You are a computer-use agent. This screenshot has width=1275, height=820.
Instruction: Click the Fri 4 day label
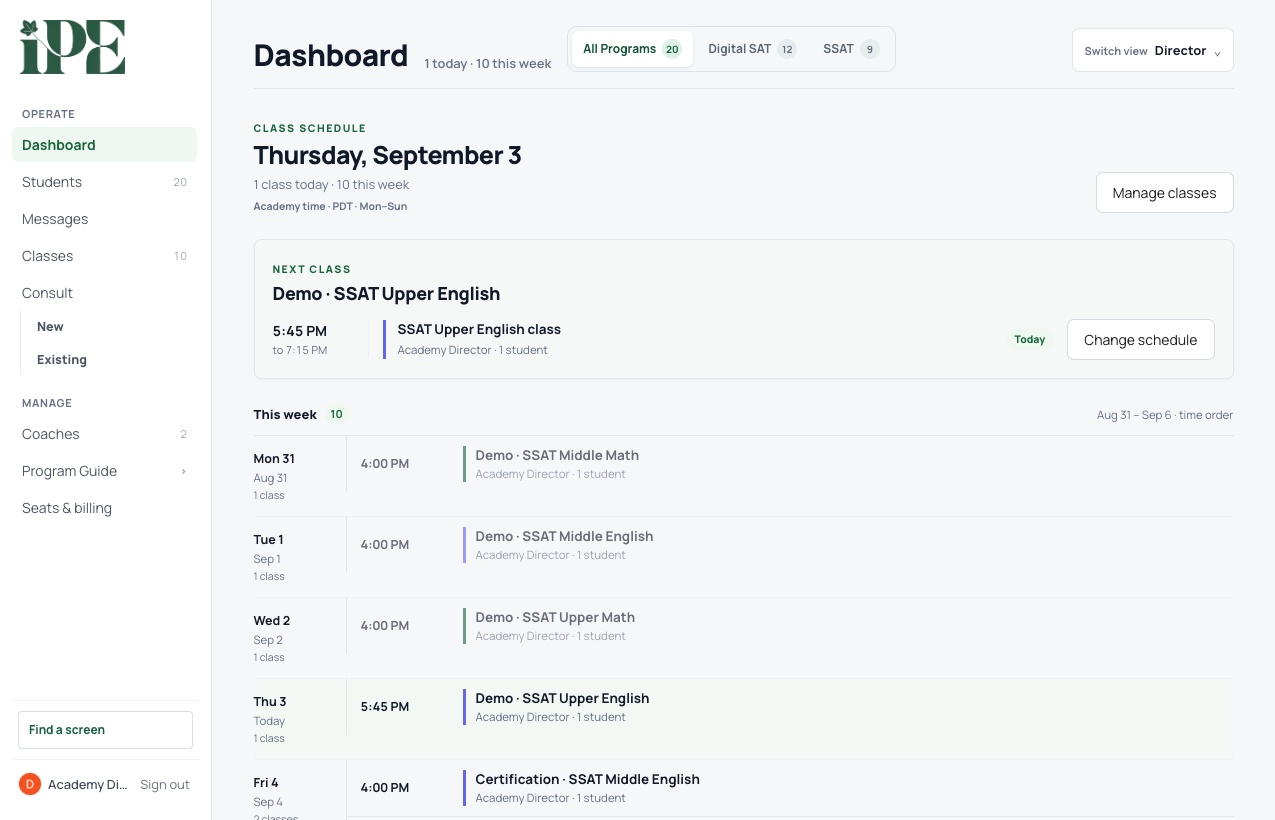click(x=266, y=783)
